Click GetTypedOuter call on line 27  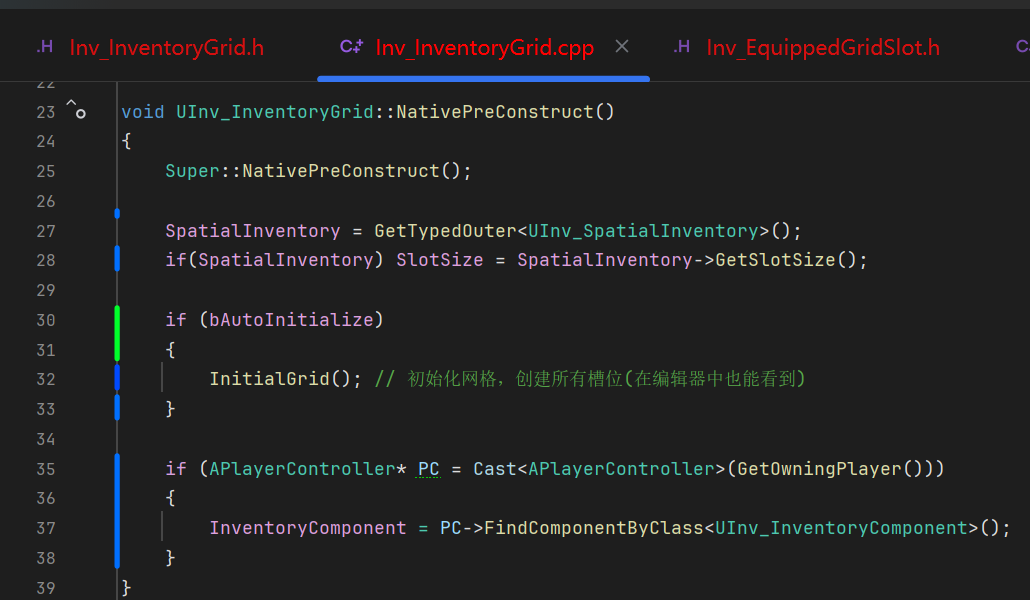(x=445, y=231)
